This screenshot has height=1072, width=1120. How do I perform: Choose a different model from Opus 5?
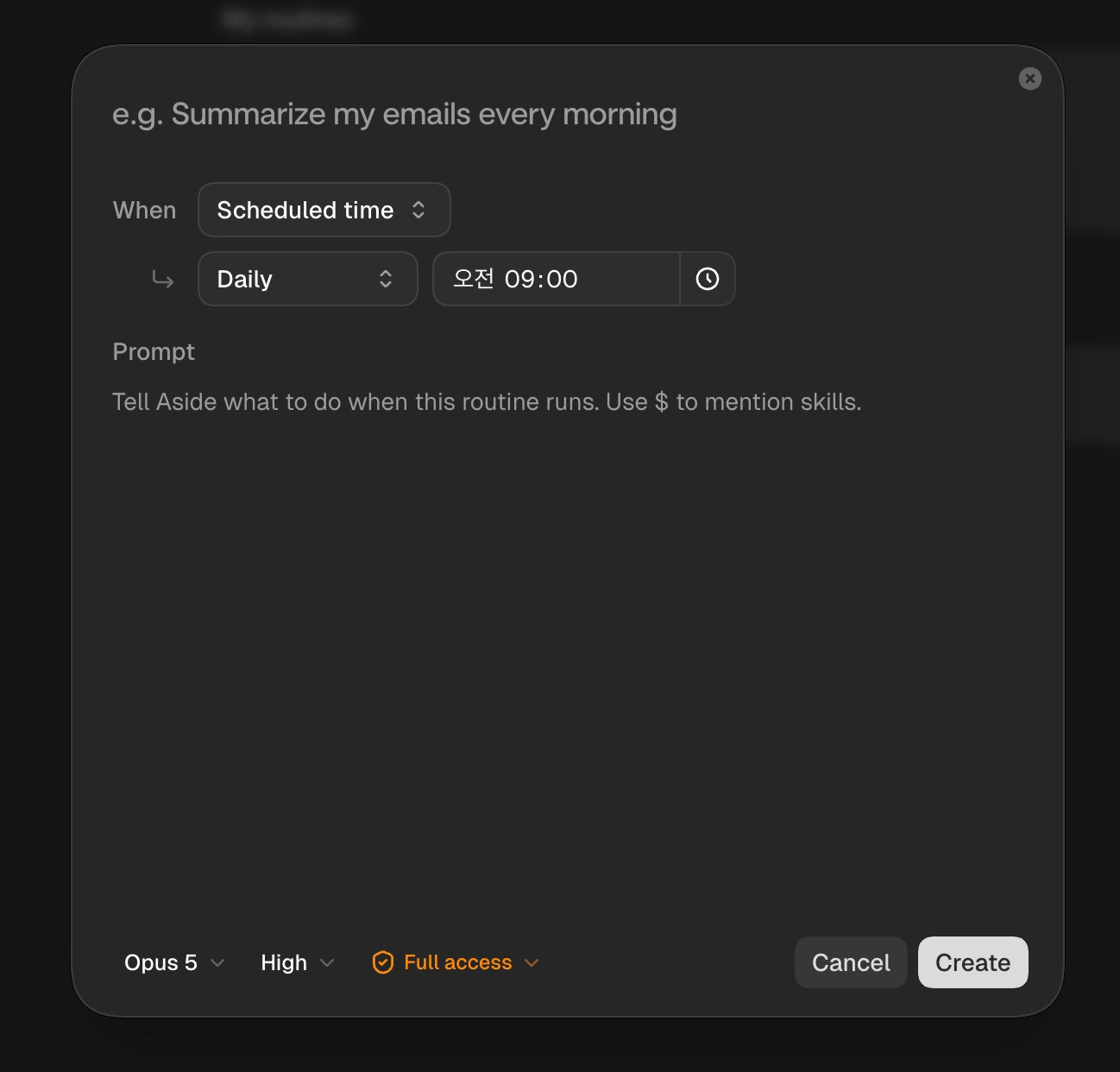[174, 962]
